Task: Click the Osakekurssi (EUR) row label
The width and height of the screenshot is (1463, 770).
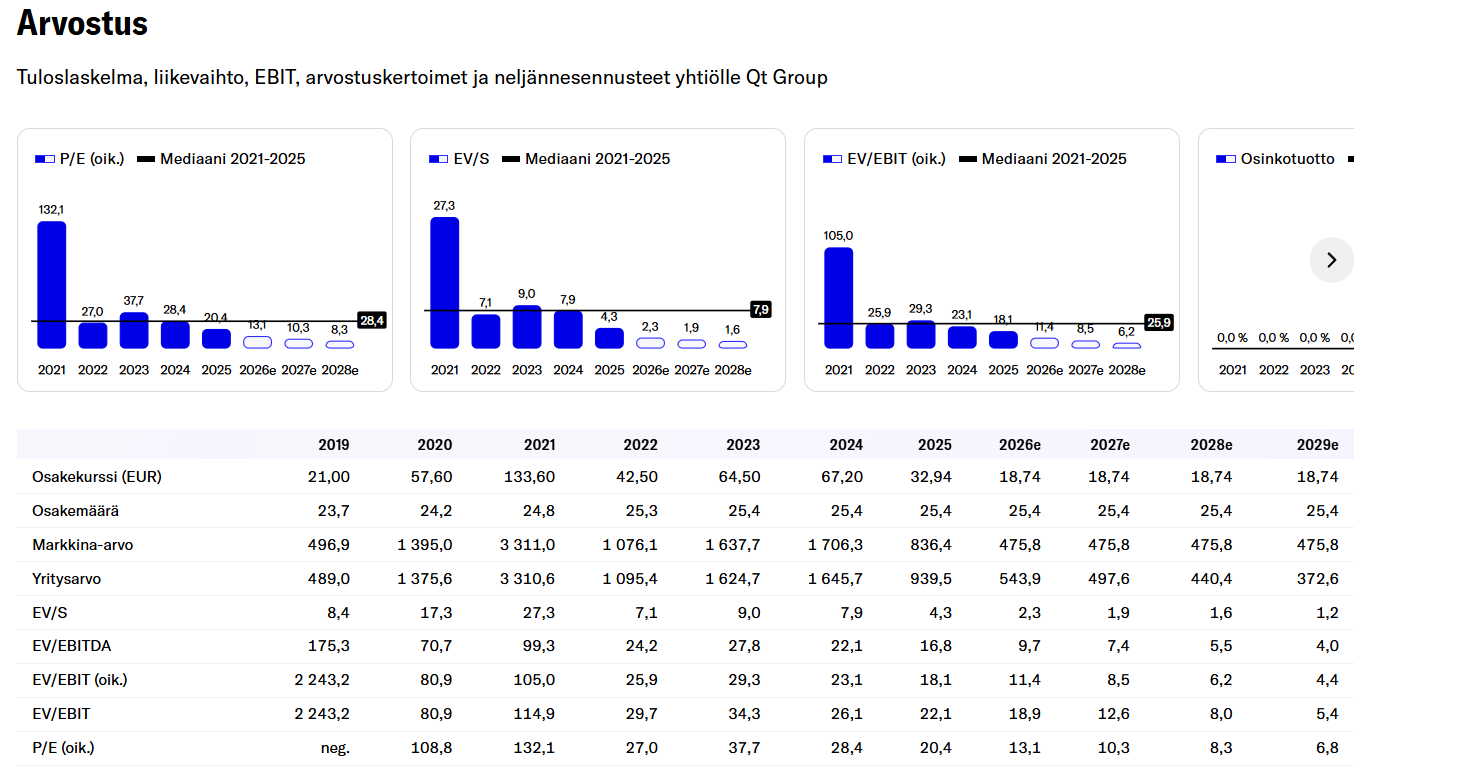Action: tap(97, 477)
